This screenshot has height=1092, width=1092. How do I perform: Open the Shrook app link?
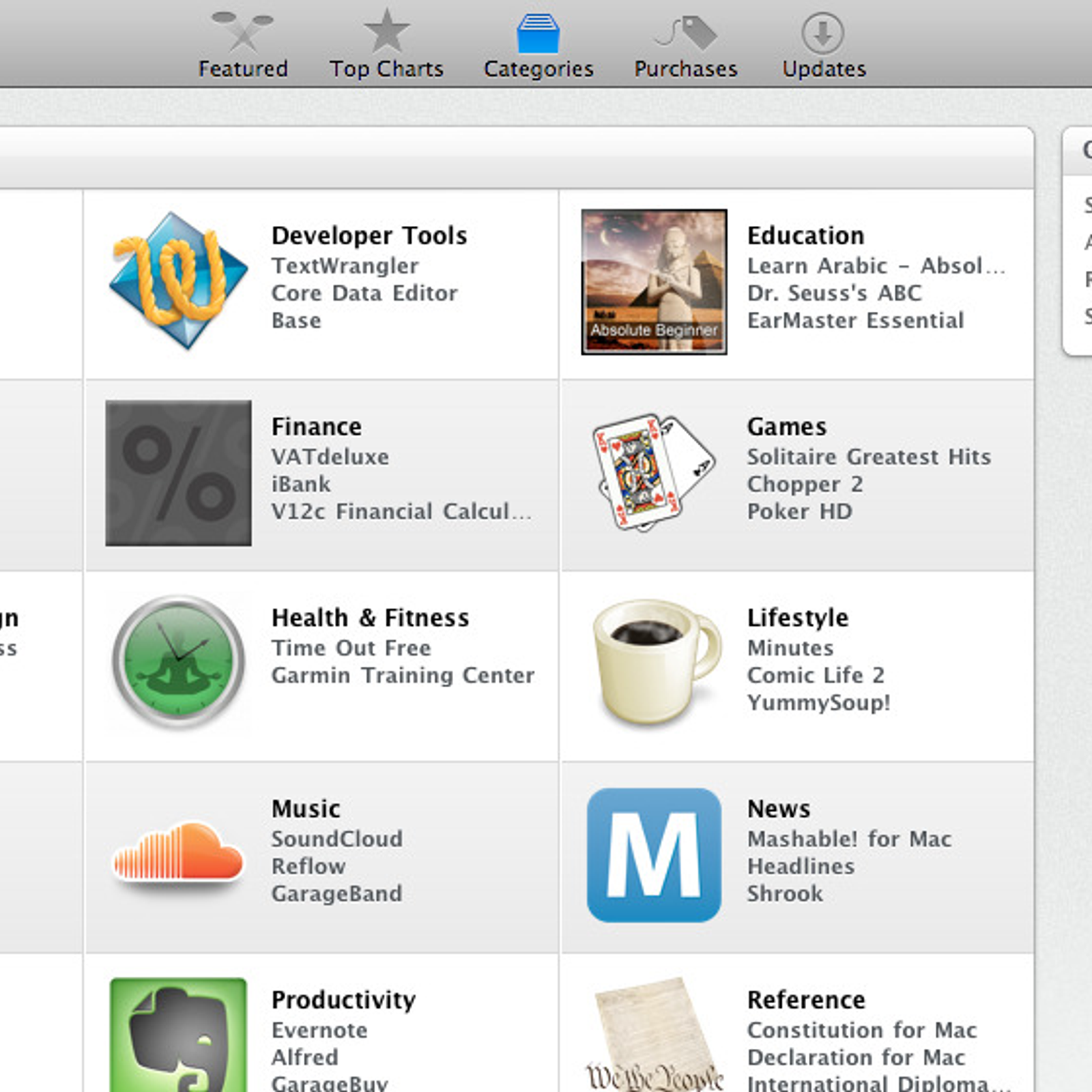pyautogui.click(x=786, y=894)
